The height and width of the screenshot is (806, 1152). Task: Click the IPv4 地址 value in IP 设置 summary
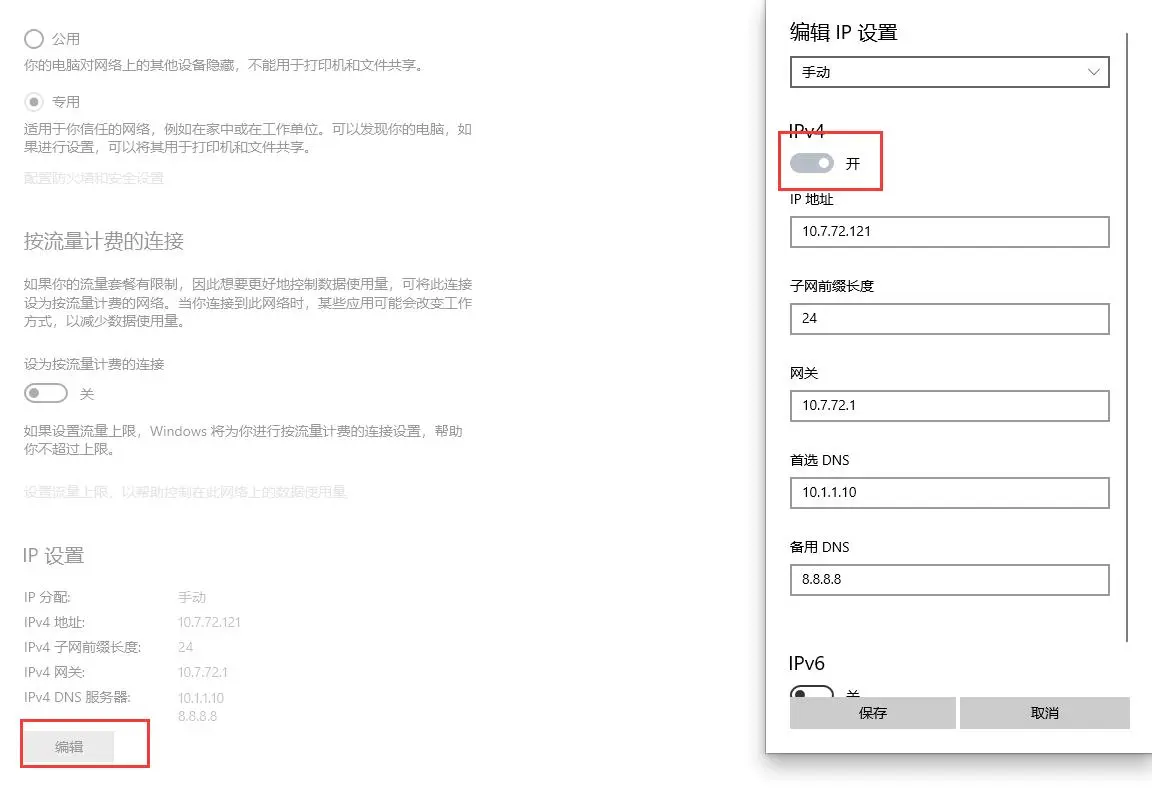point(209,622)
